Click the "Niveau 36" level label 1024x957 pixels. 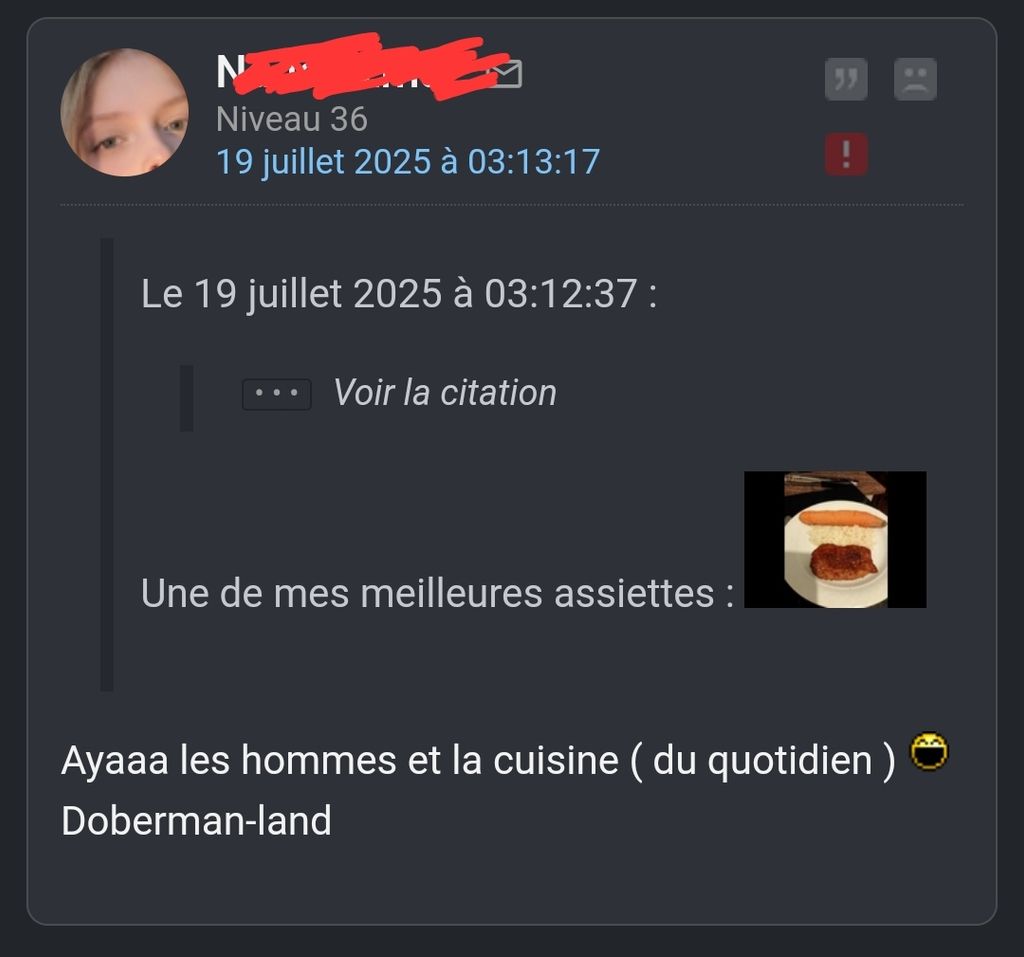pos(292,120)
